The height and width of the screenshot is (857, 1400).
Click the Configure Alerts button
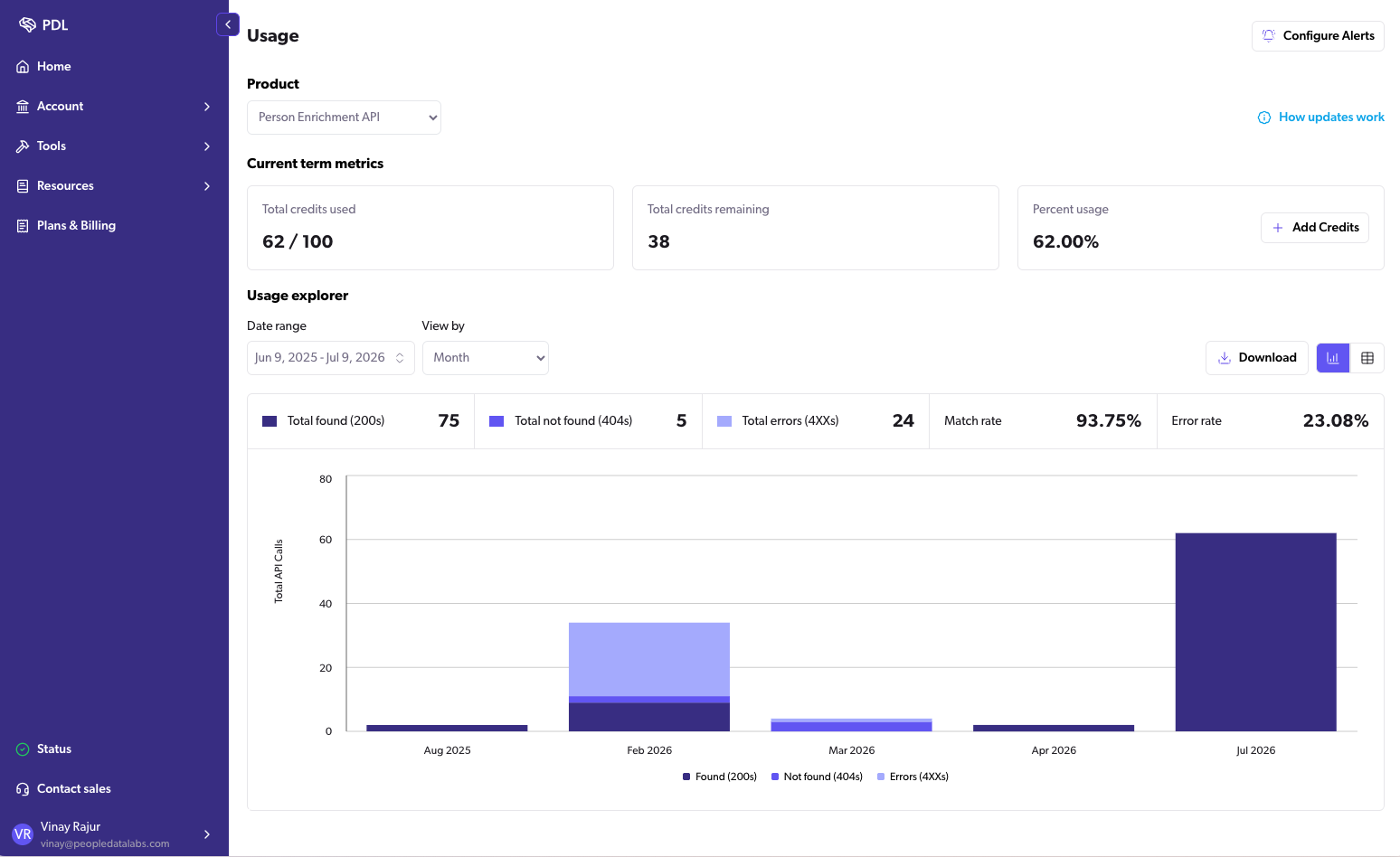tap(1318, 36)
